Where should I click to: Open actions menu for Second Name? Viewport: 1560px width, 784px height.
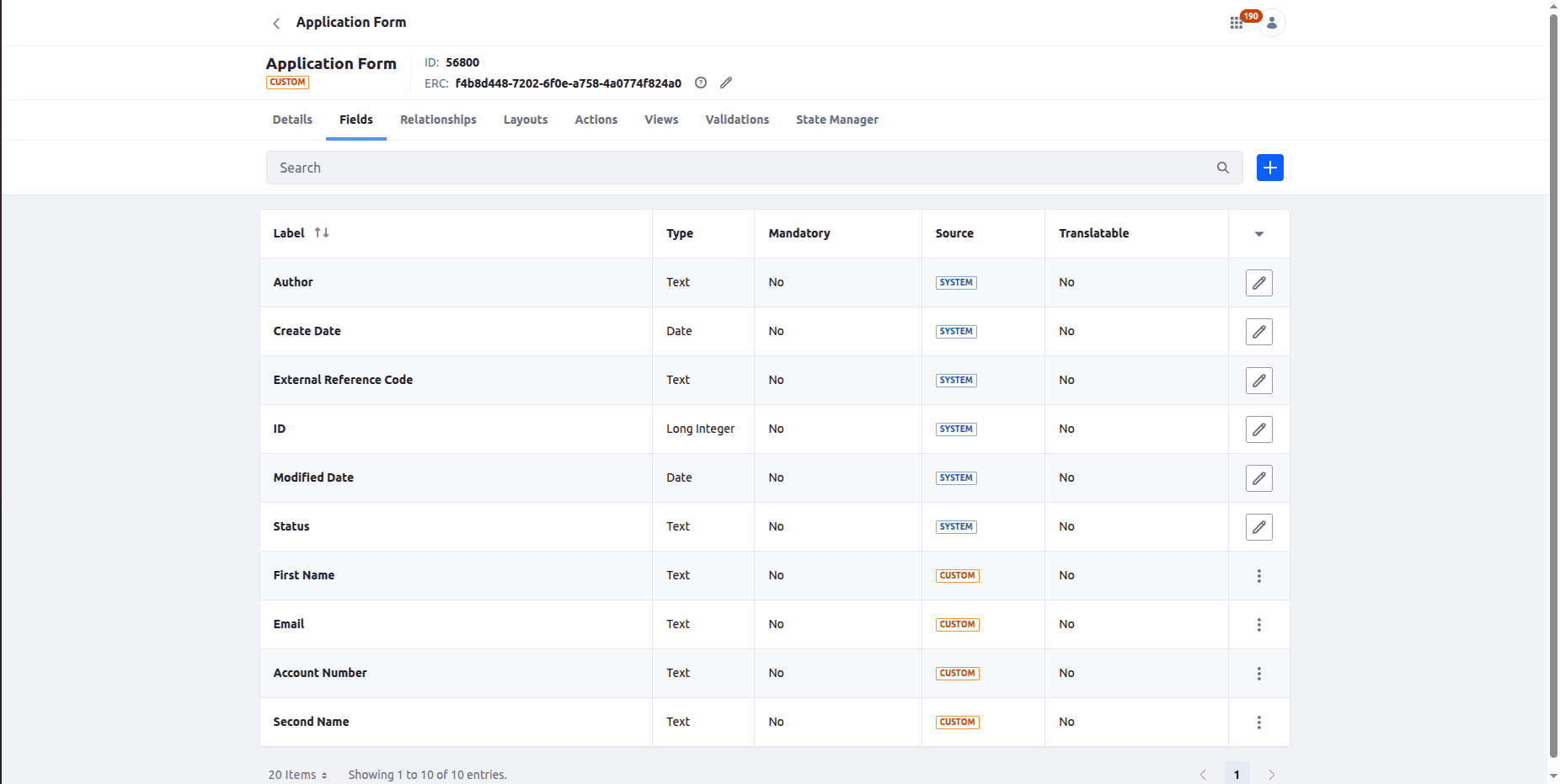(1259, 723)
